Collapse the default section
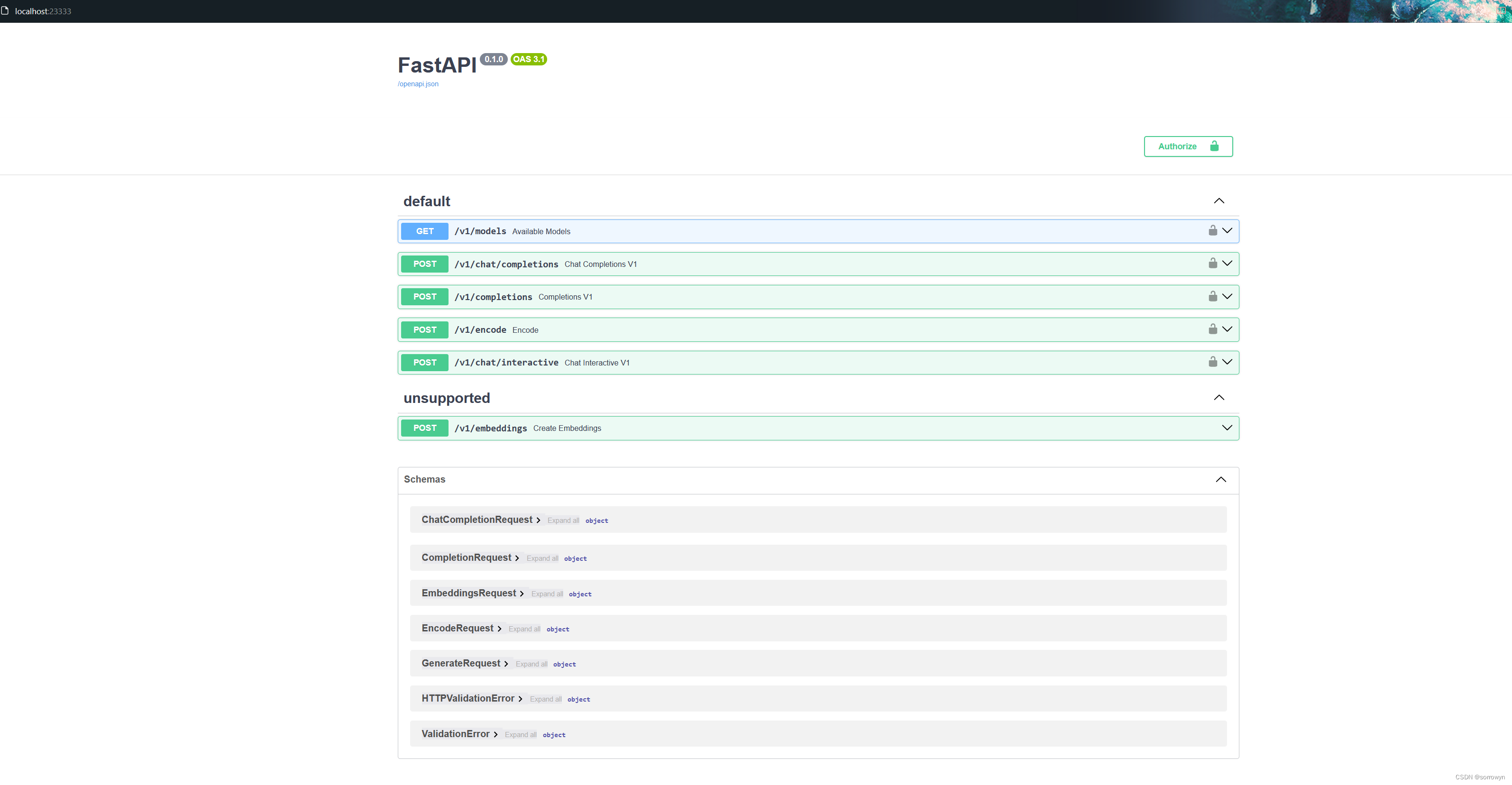This screenshot has width=1512, height=785. pyautogui.click(x=1219, y=201)
